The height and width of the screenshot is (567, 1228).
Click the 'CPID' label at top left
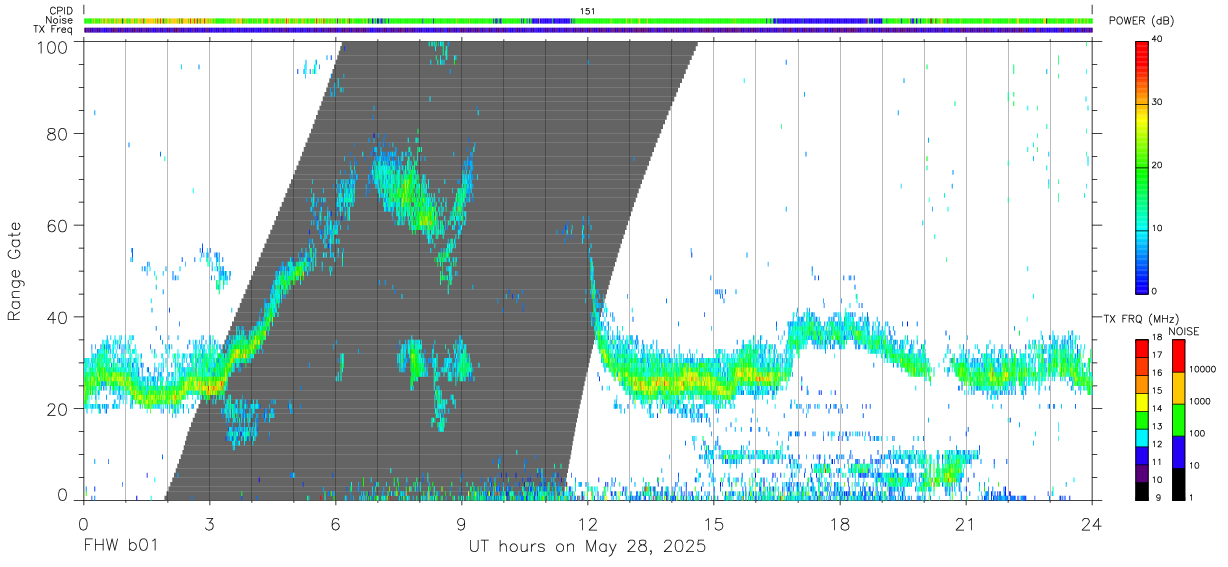[x=62, y=11]
